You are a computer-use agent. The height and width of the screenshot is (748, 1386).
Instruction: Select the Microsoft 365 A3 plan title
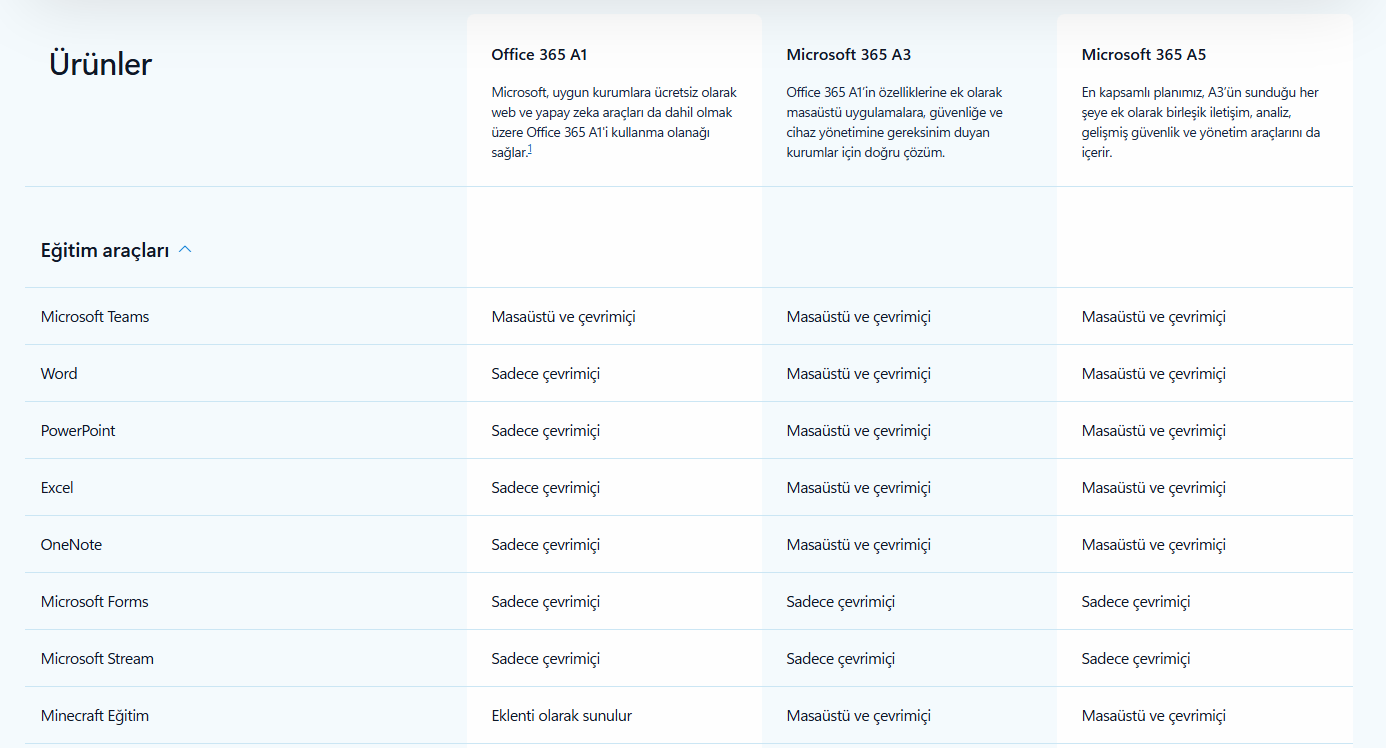click(849, 55)
